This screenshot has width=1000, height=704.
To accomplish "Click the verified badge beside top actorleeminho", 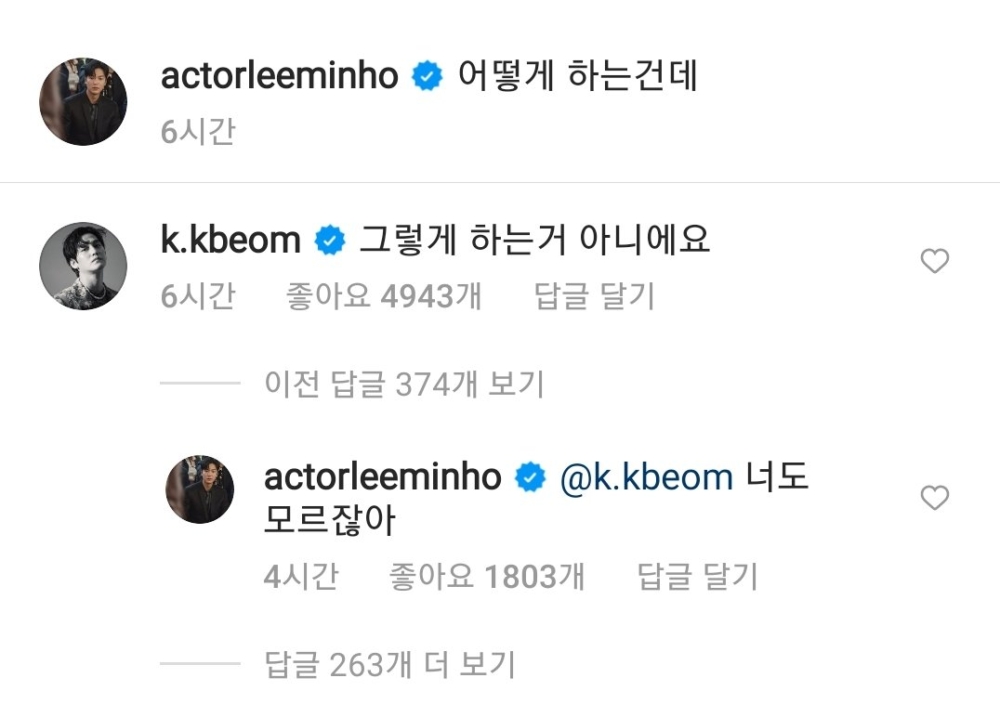I will click(x=427, y=76).
